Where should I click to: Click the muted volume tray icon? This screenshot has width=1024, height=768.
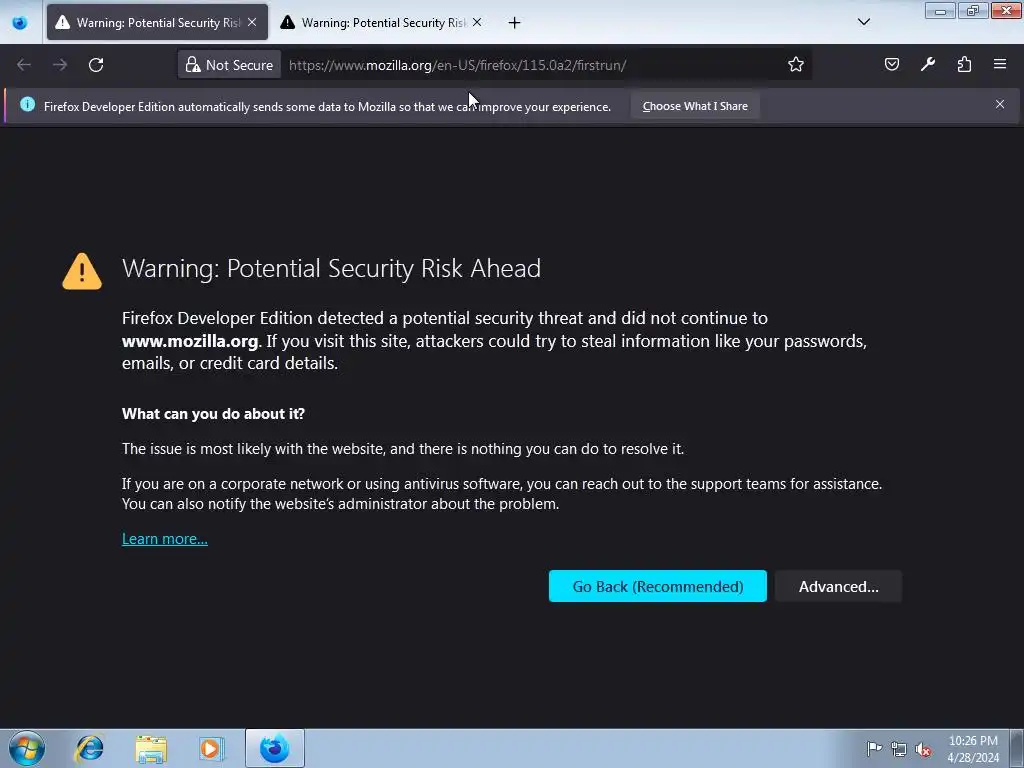coord(923,749)
